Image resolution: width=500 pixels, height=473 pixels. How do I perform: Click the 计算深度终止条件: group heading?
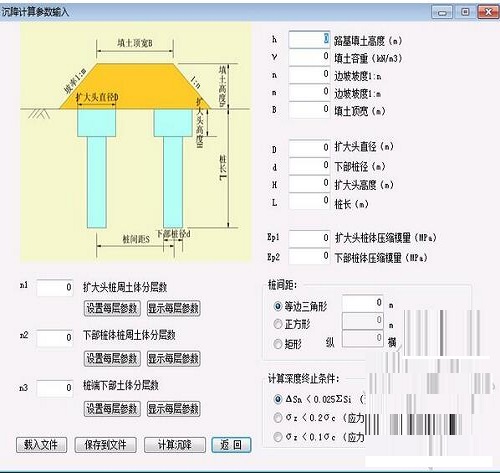(x=303, y=379)
